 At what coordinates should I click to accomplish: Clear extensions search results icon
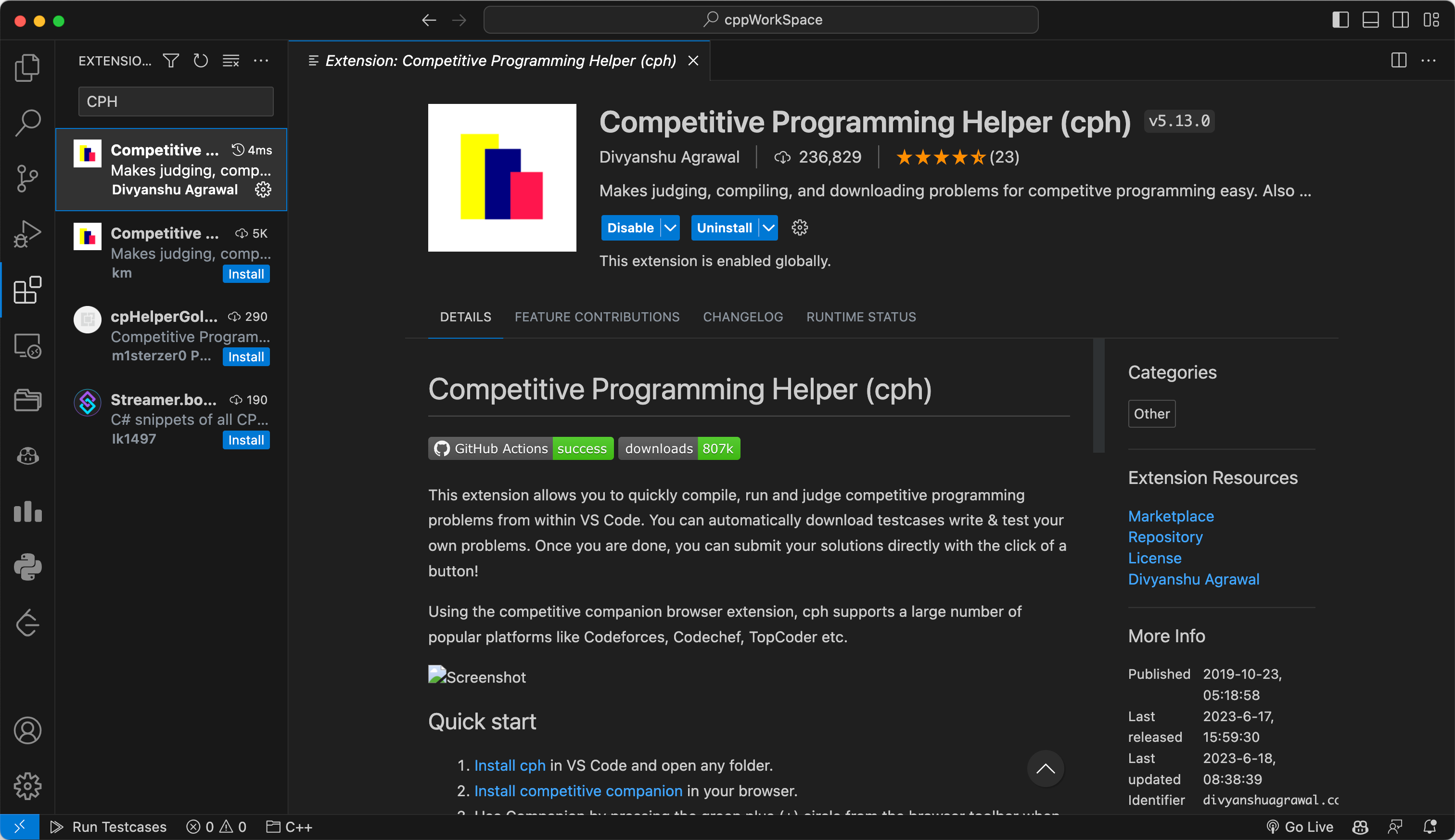tap(231, 61)
